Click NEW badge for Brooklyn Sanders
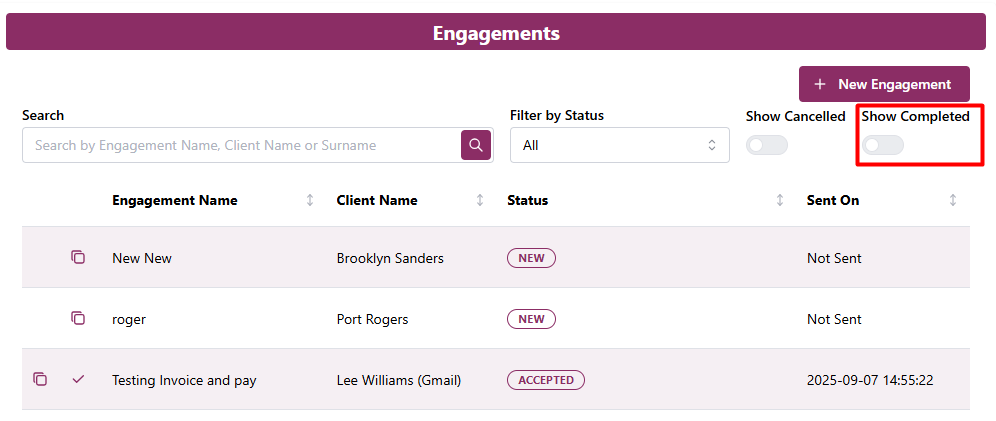The image size is (996, 421). point(531,258)
